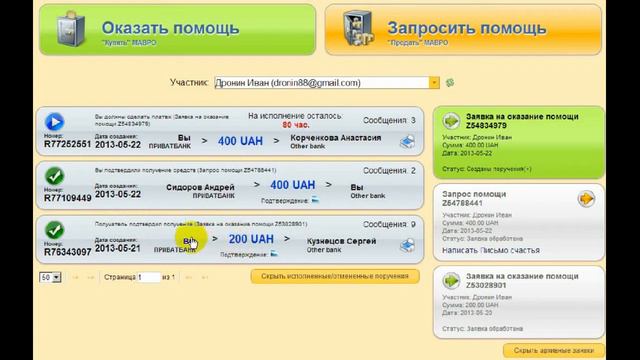The height and width of the screenshot is (360, 640).
Task: Open the Подтверждение icon in 200 UAH row
Action: 274,254
